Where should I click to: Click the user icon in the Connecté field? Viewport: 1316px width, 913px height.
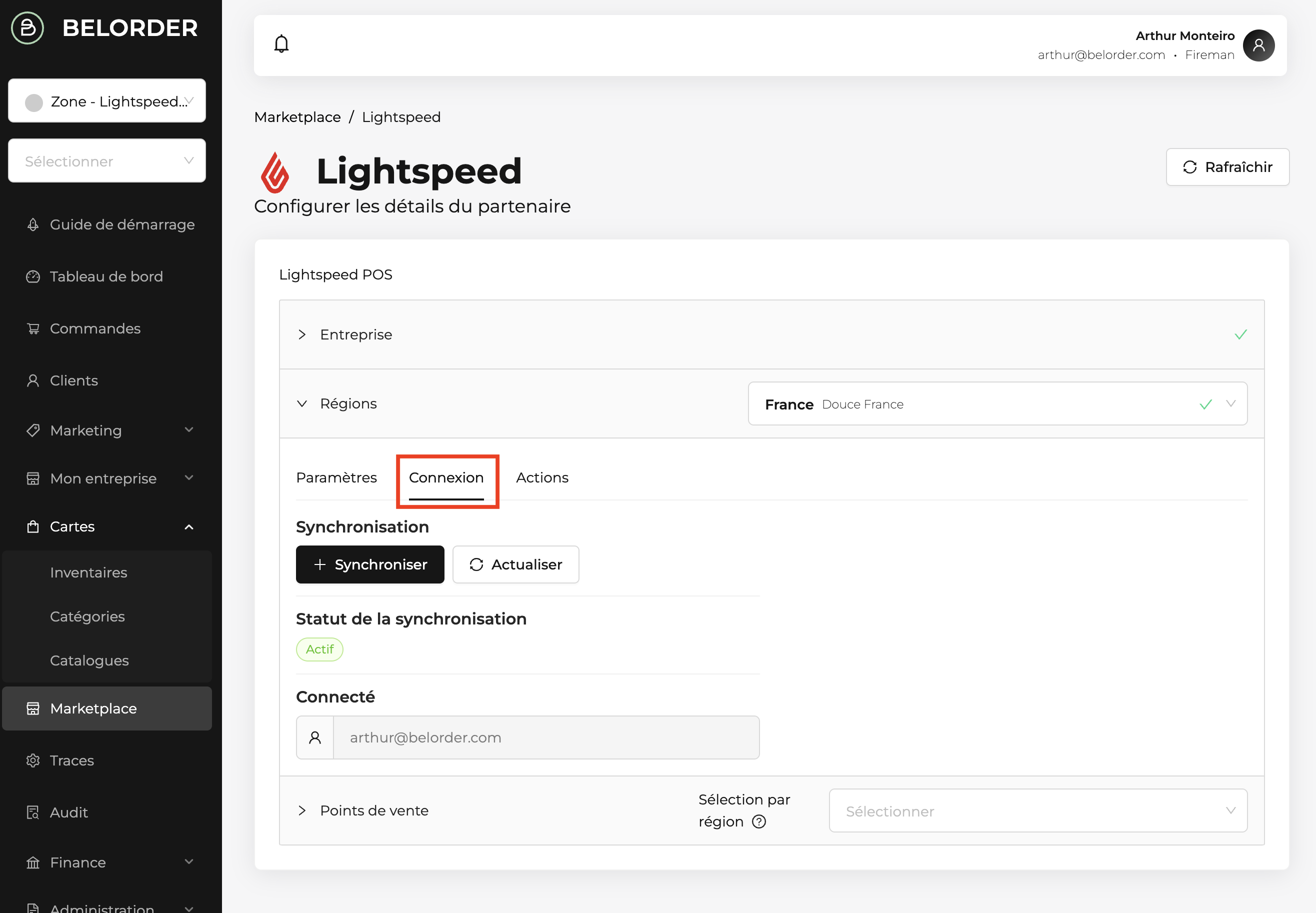click(x=315, y=737)
